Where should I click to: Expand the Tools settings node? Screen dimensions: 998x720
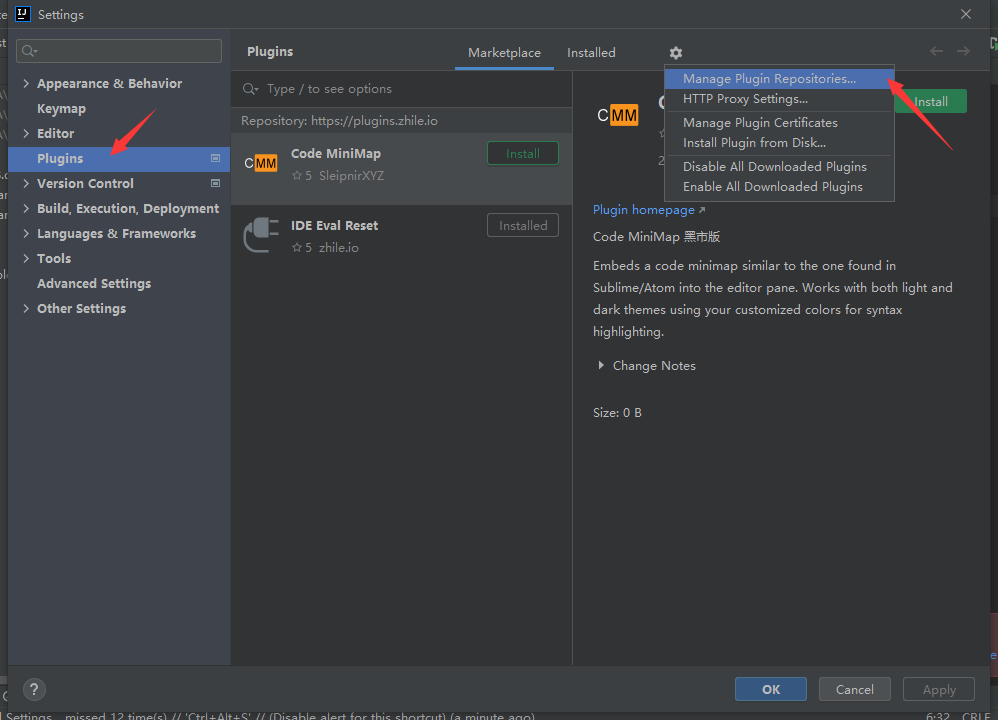(x=26, y=258)
